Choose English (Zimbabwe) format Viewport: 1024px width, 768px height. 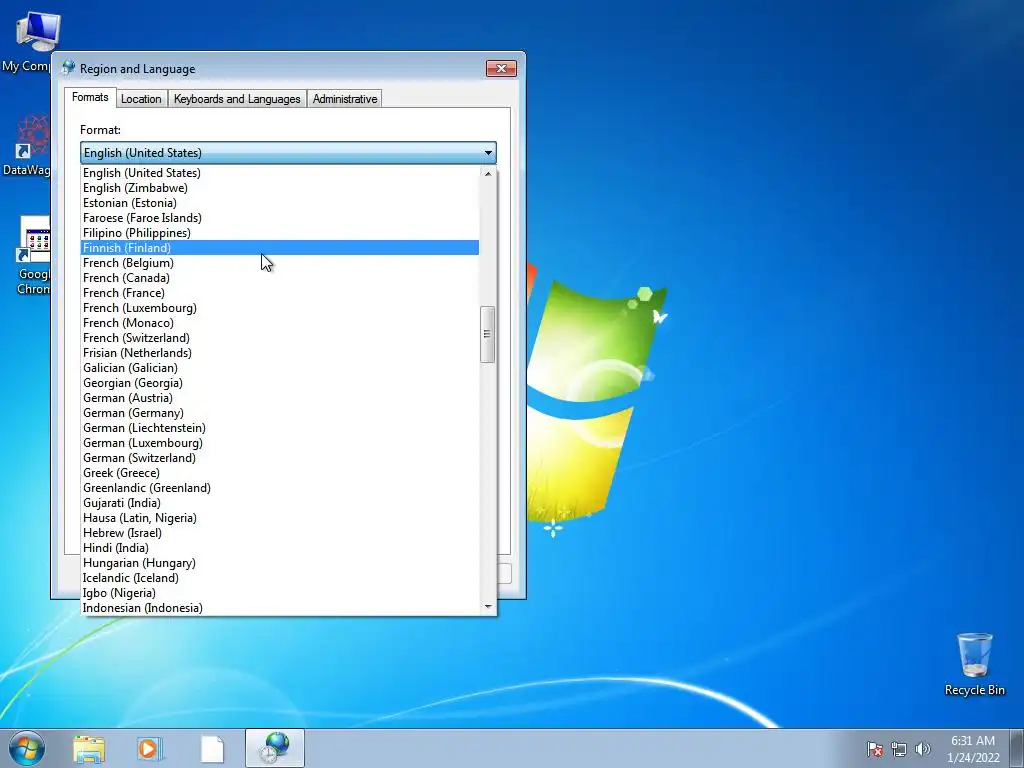(x=280, y=188)
